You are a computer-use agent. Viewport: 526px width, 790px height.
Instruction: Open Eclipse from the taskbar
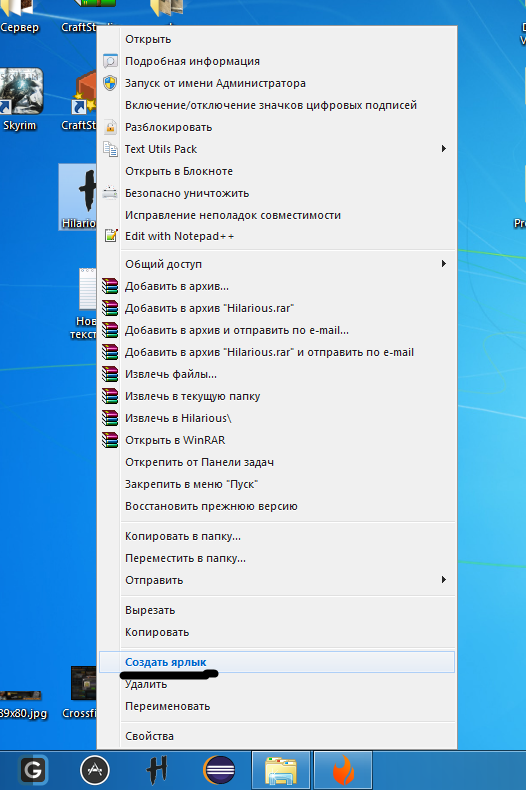pyautogui.click(x=219, y=770)
